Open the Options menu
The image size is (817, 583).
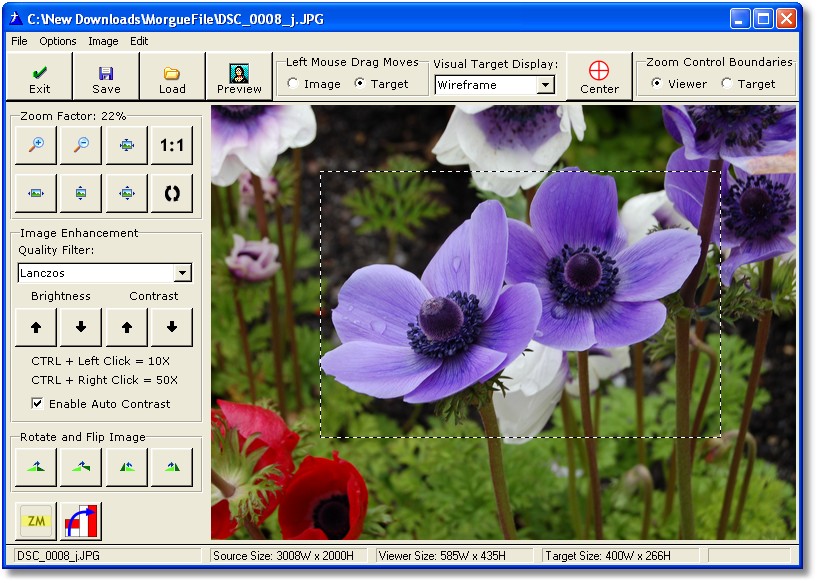tap(58, 41)
